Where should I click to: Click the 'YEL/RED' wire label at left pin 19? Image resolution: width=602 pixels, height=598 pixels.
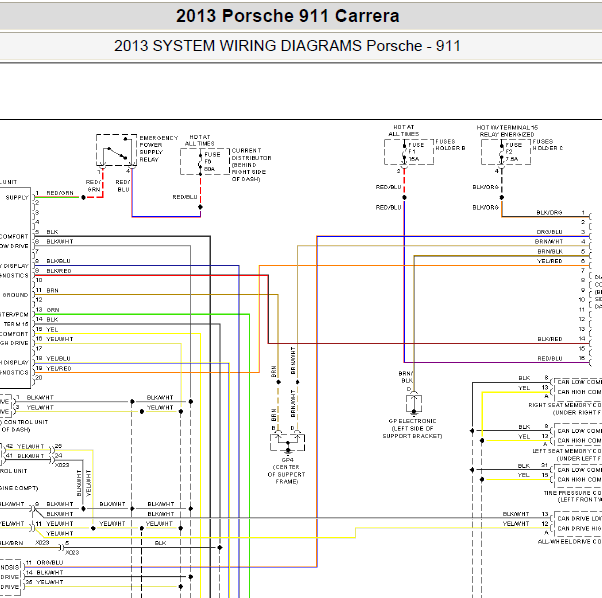point(59,368)
